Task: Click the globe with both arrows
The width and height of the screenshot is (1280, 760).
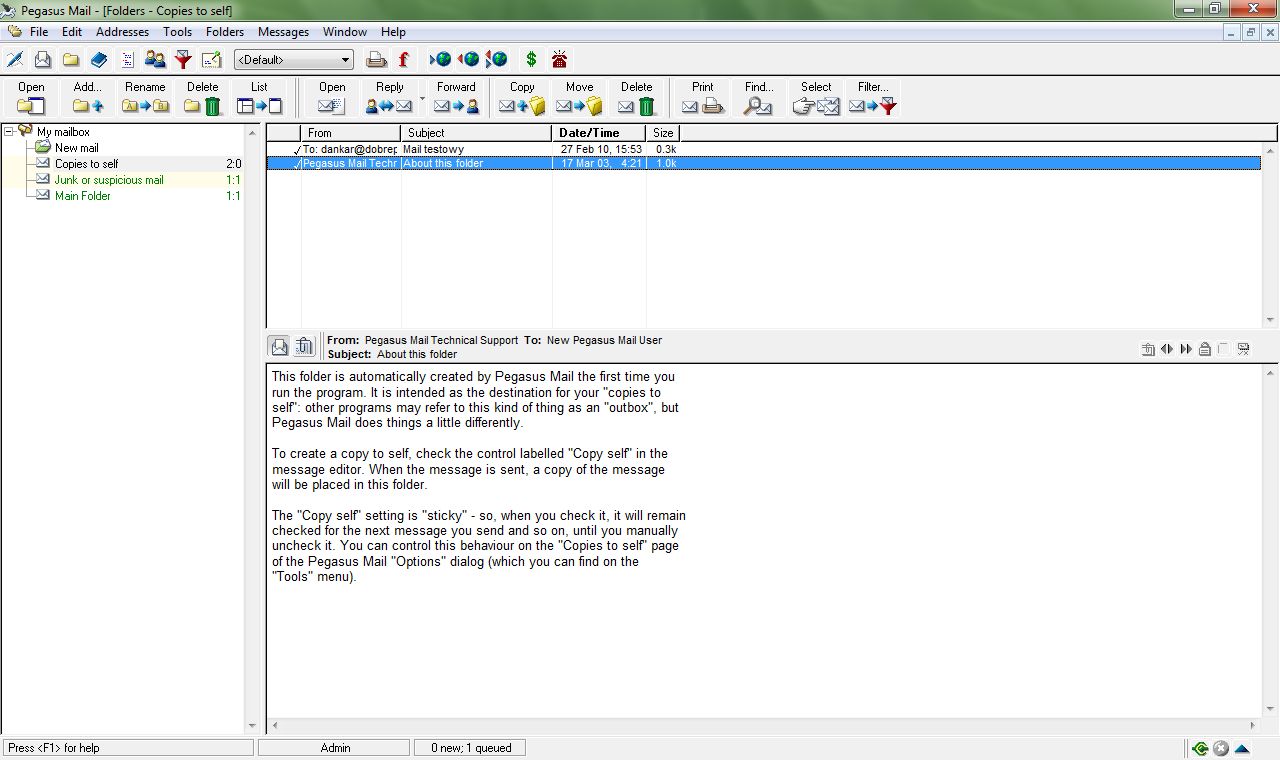Action: (x=496, y=60)
